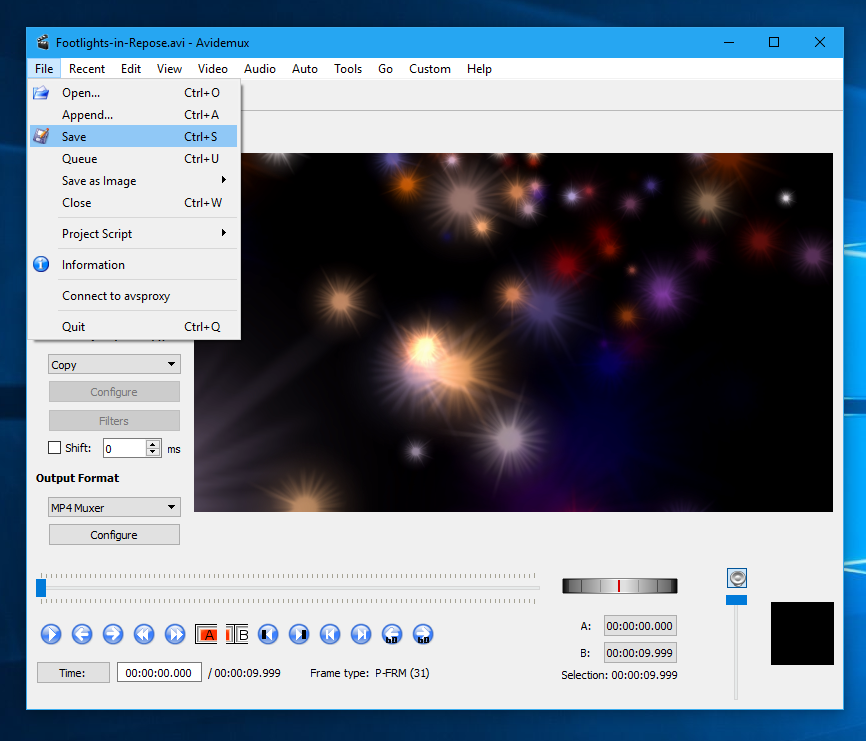Go to last frame button

click(x=361, y=634)
